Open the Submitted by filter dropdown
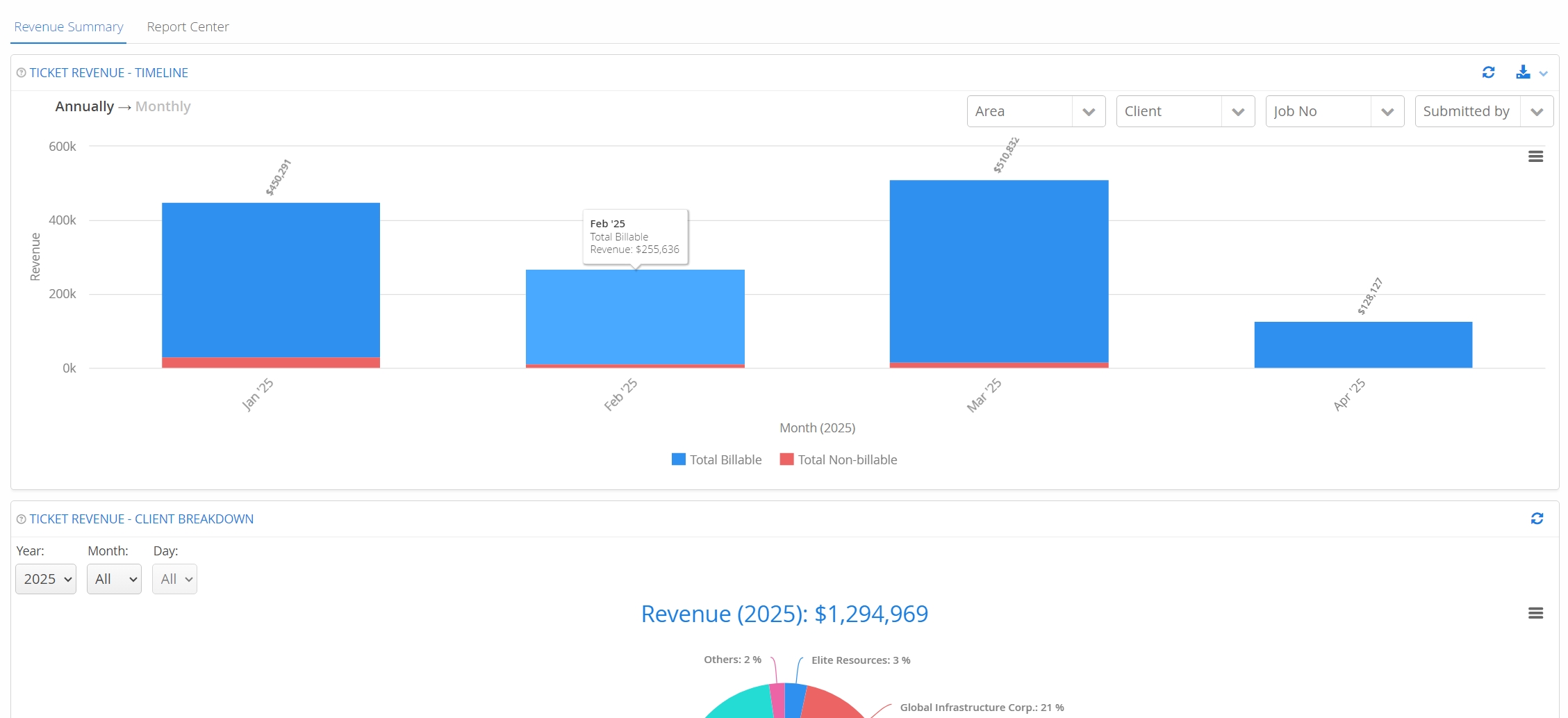This screenshot has height=718, width=1568. tap(1484, 111)
